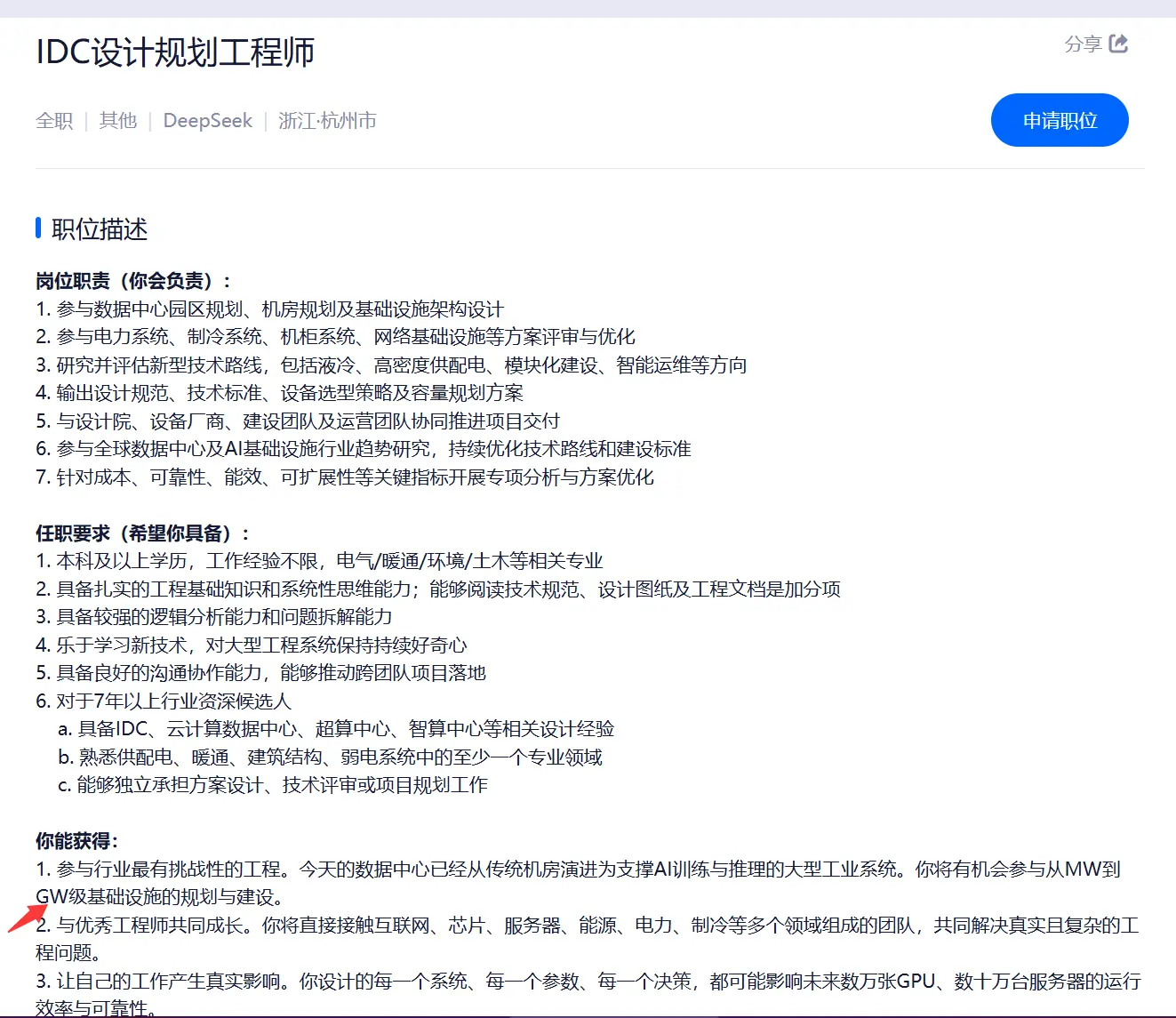Click the line 乐于学习新技术
The height and width of the screenshot is (1018, 1176).
(252, 645)
